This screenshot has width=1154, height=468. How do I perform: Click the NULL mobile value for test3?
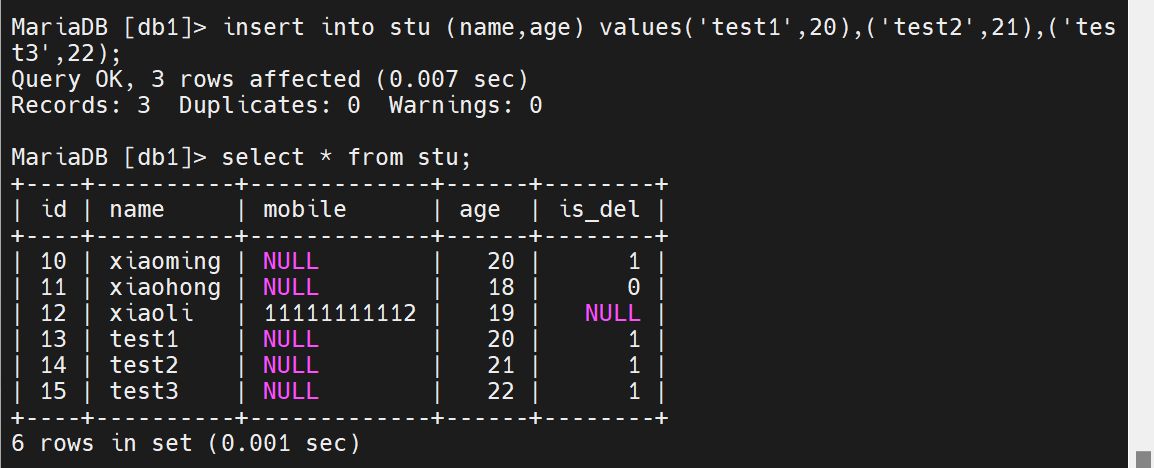point(291,391)
